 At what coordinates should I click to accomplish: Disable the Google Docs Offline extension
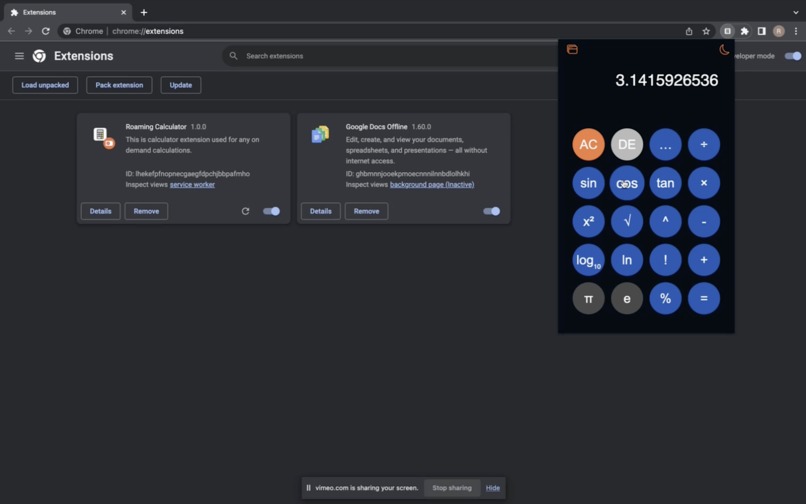pos(491,211)
